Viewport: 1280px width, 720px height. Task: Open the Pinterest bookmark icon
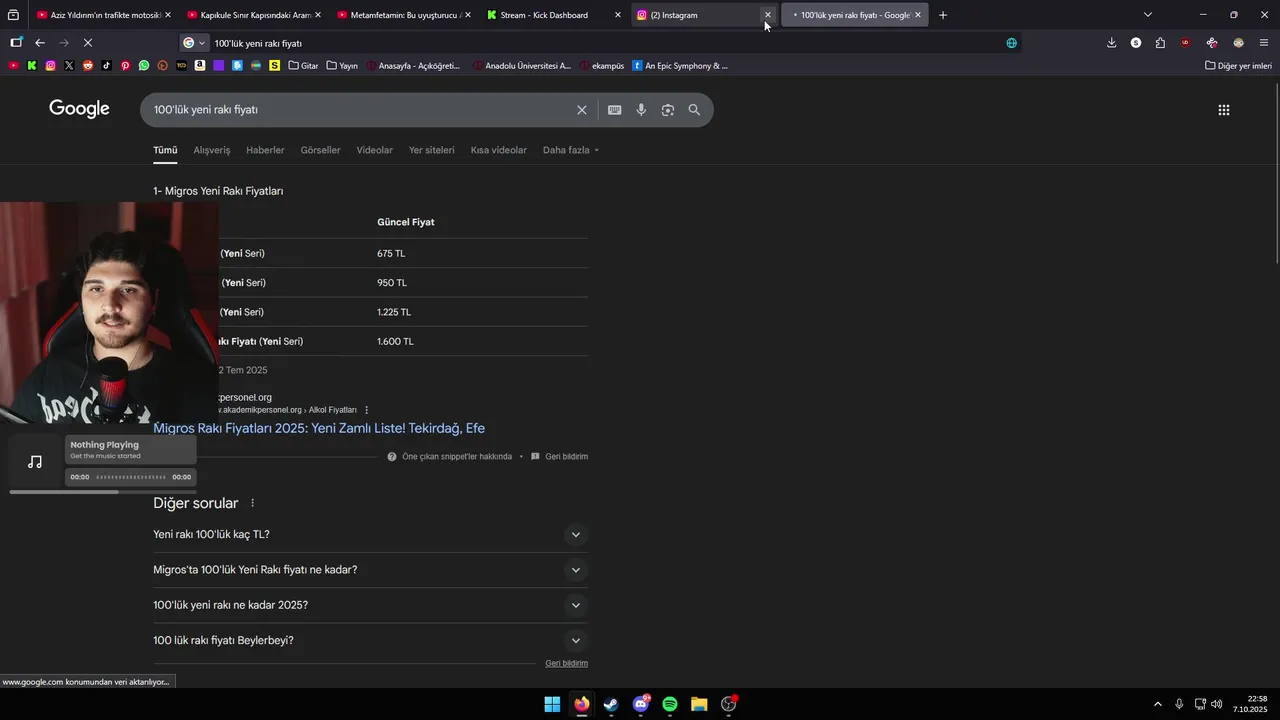click(x=125, y=66)
